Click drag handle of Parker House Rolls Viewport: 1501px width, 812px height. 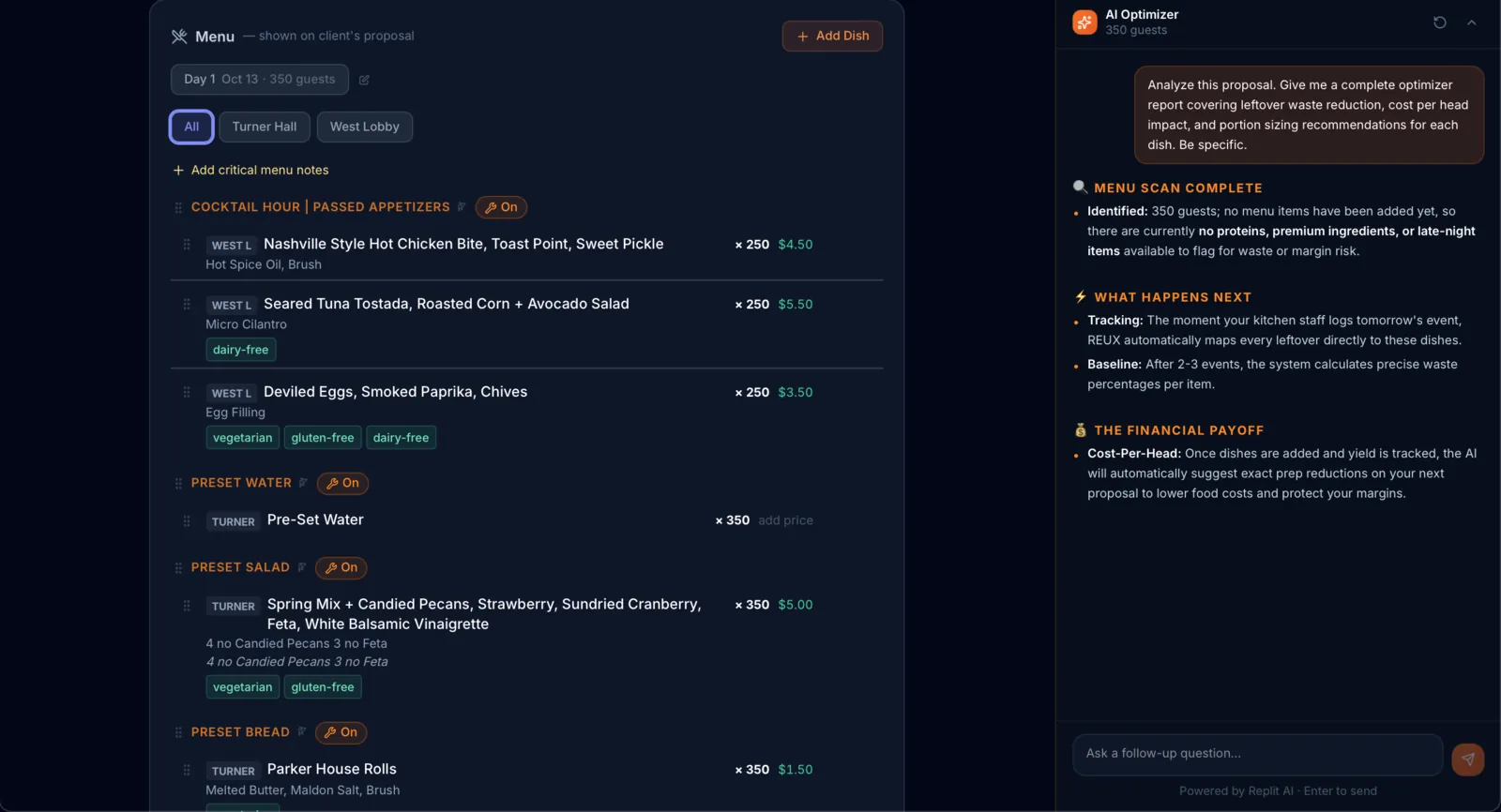pyautogui.click(x=187, y=770)
